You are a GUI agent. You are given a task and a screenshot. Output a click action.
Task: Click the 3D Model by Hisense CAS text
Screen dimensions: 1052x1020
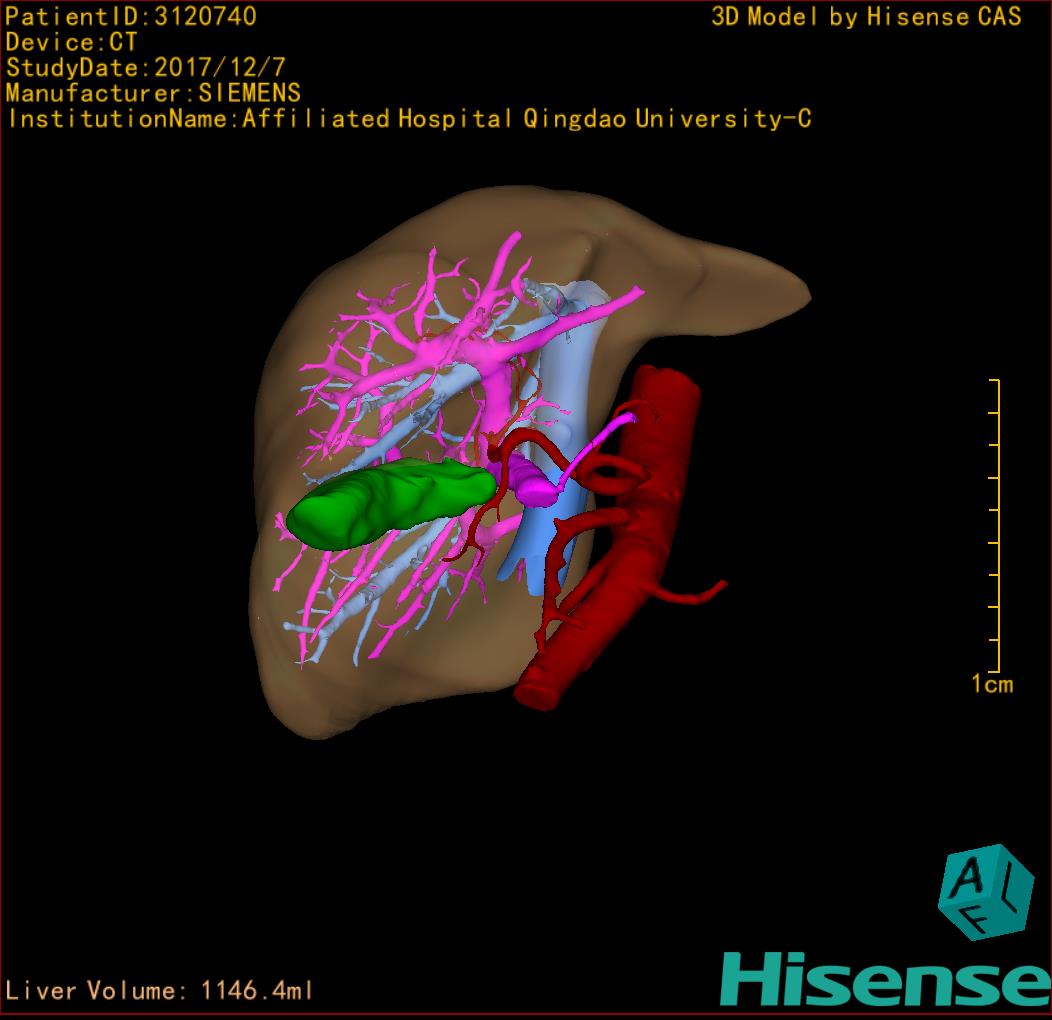click(866, 16)
